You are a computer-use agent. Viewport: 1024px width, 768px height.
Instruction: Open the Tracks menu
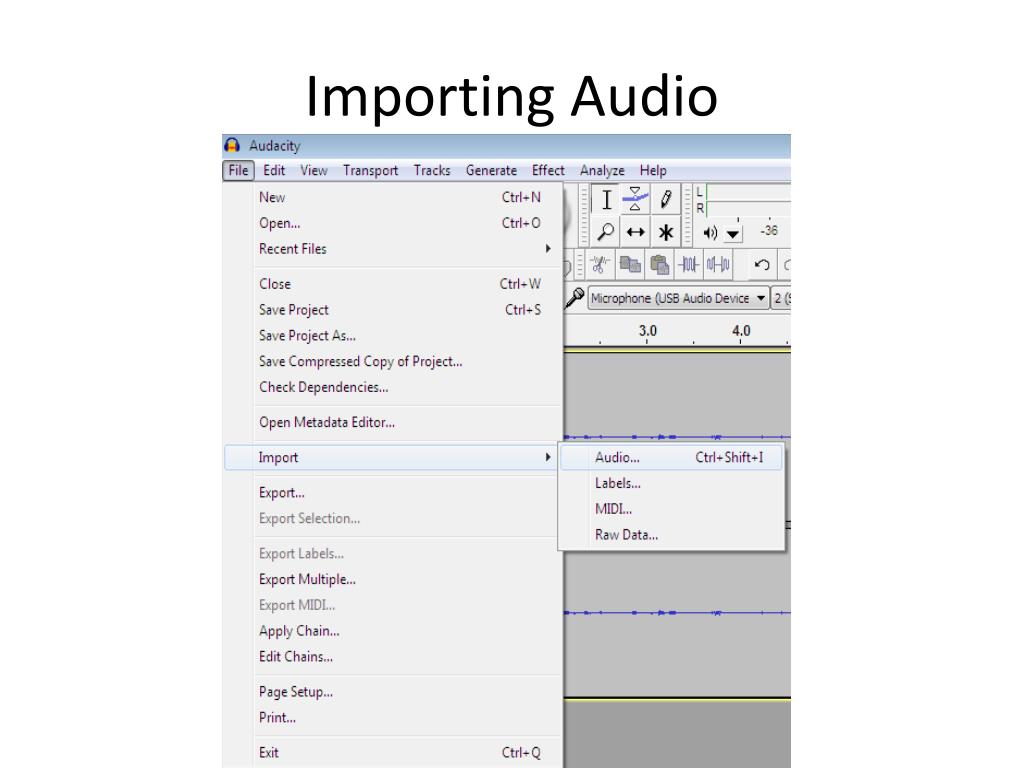[x=432, y=170]
